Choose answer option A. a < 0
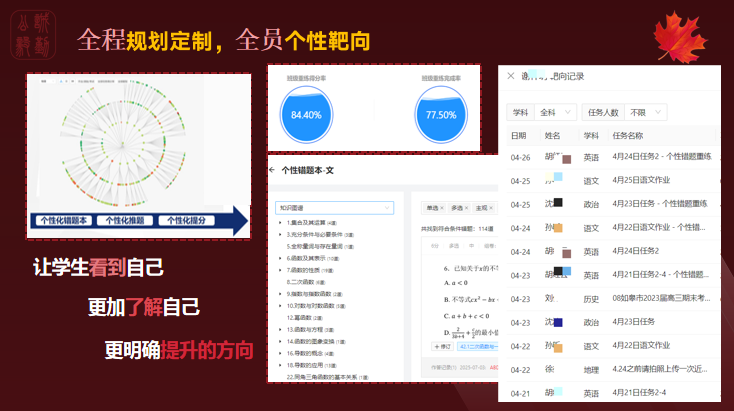This screenshot has height=411, width=734. coord(455,283)
